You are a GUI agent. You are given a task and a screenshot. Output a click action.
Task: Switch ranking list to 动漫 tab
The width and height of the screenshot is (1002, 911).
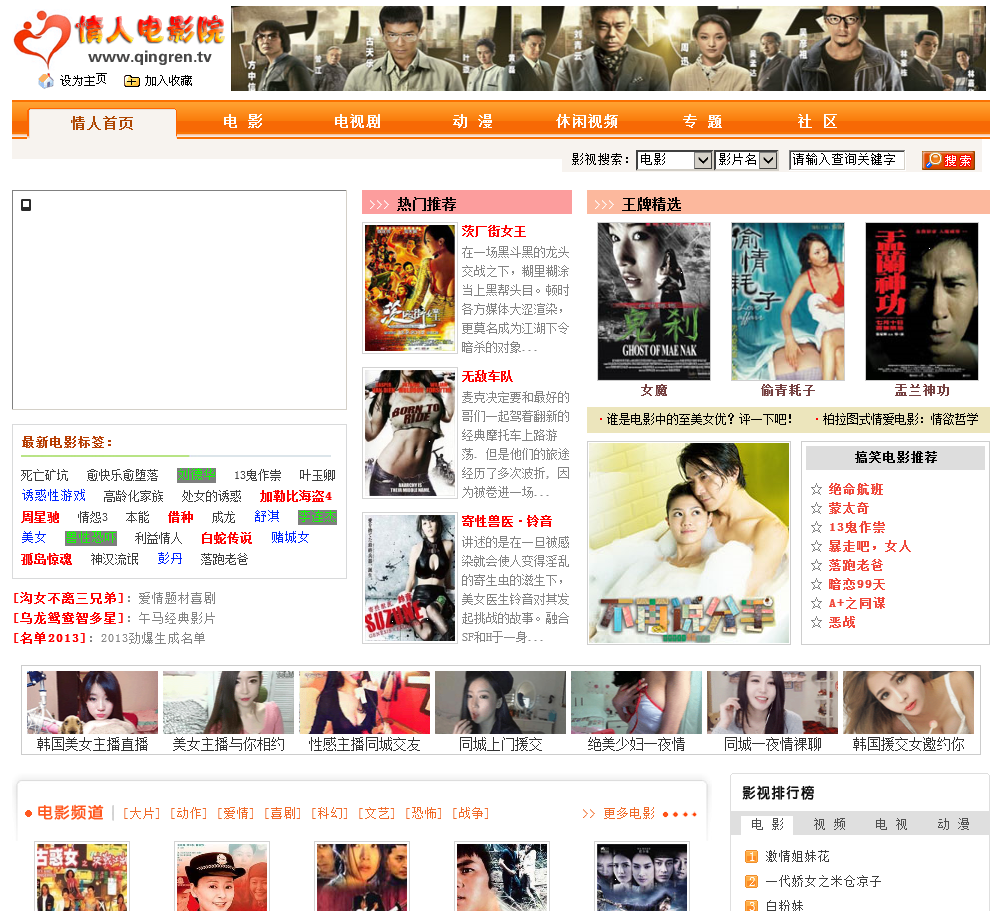coord(953,825)
